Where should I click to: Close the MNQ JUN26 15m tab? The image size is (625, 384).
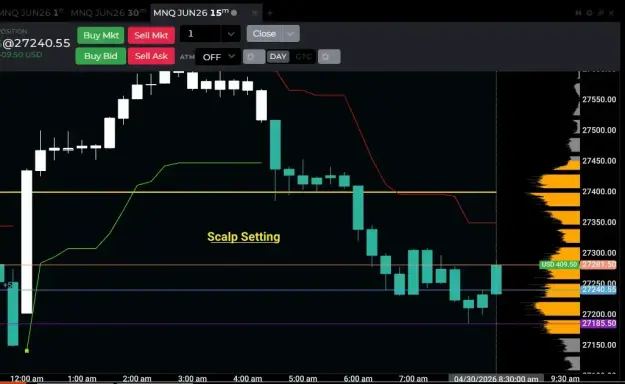pyautogui.click(x=255, y=13)
